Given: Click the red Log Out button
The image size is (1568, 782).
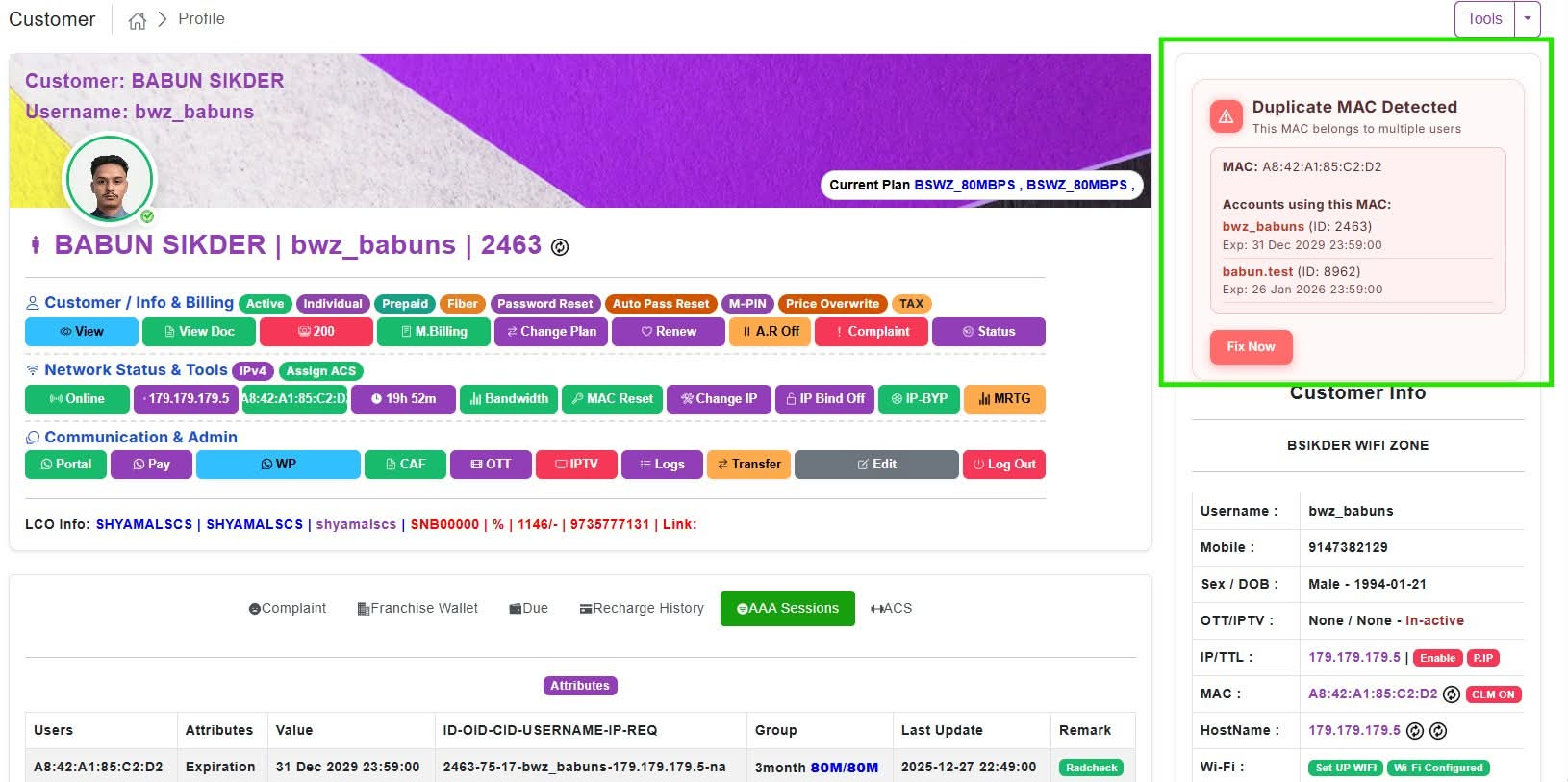Looking at the screenshot, I should pos(1003,465).
